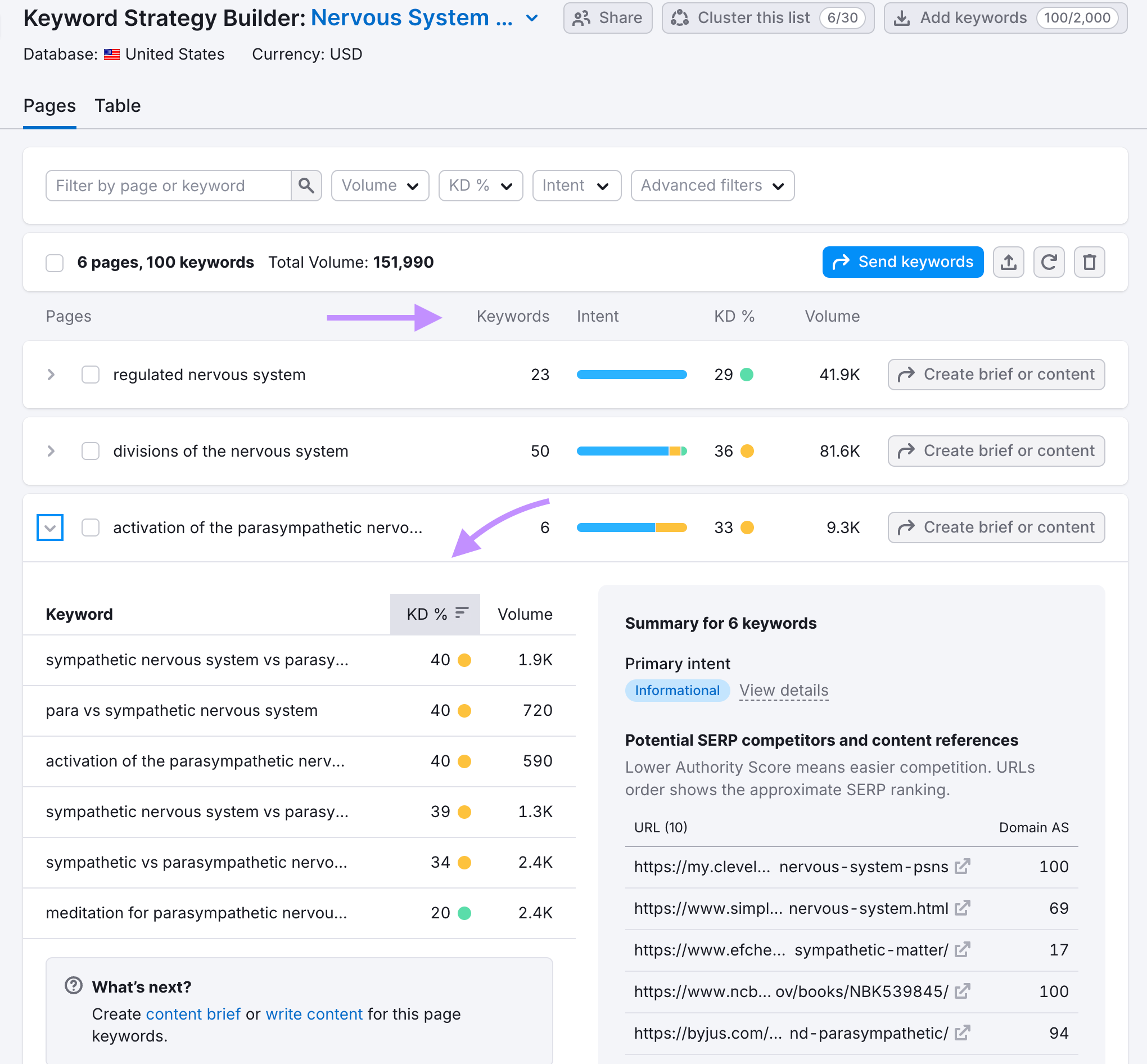Expand the divisions of the nervous system row
The width and height of the screenshot is (1147, 1064).
click(x=51, y=451)
